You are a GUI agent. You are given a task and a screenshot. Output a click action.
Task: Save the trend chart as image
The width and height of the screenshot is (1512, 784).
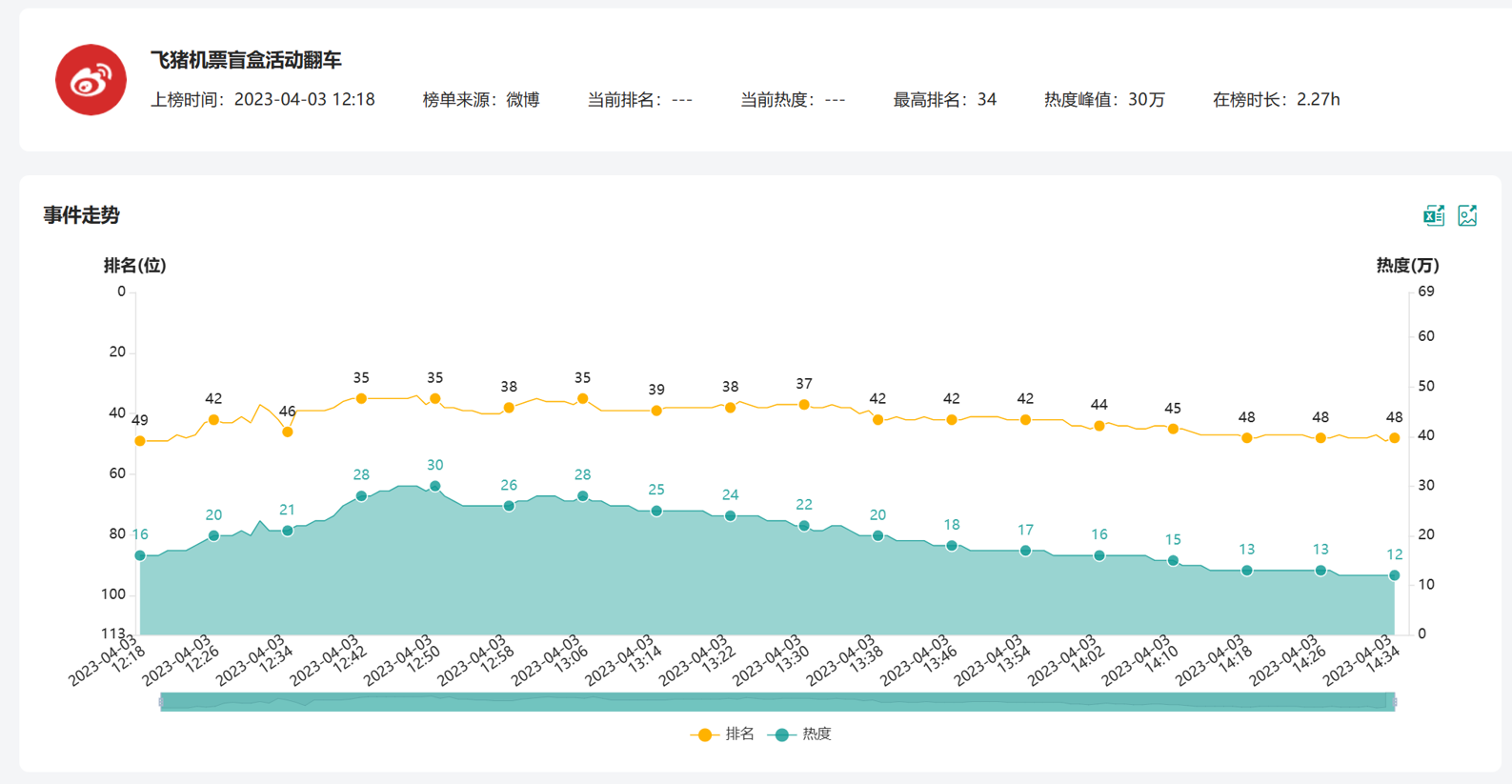tap(1467, 216)
